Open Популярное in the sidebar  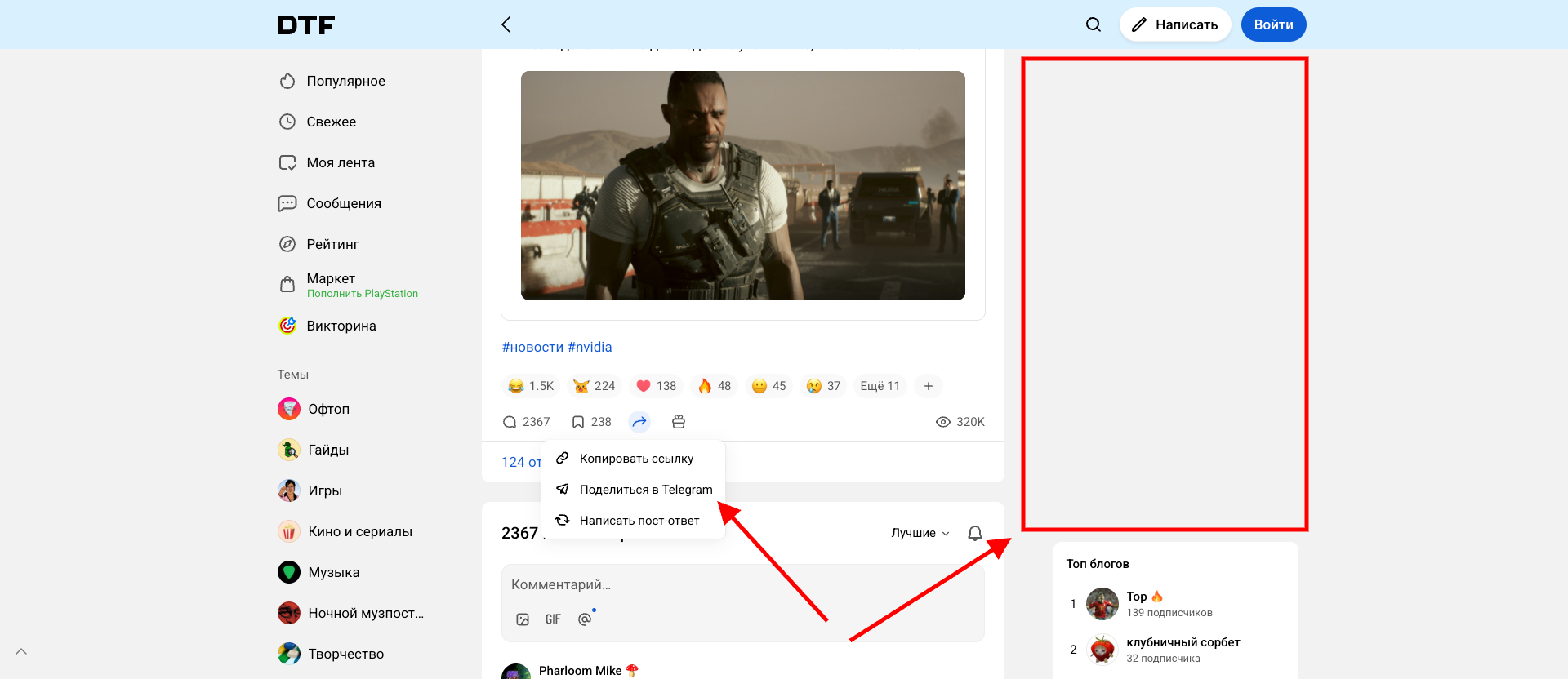(x=332, y=81)
